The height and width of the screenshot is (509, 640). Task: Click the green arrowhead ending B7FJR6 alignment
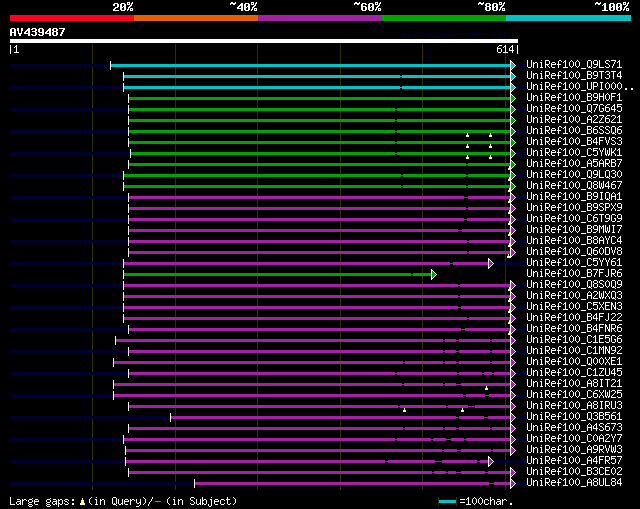click(x=434, y=275)
